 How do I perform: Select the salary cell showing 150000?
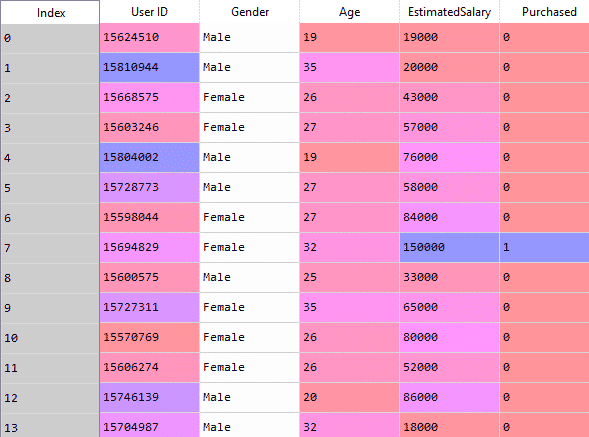pyautogui.click(x=449, y=248)
